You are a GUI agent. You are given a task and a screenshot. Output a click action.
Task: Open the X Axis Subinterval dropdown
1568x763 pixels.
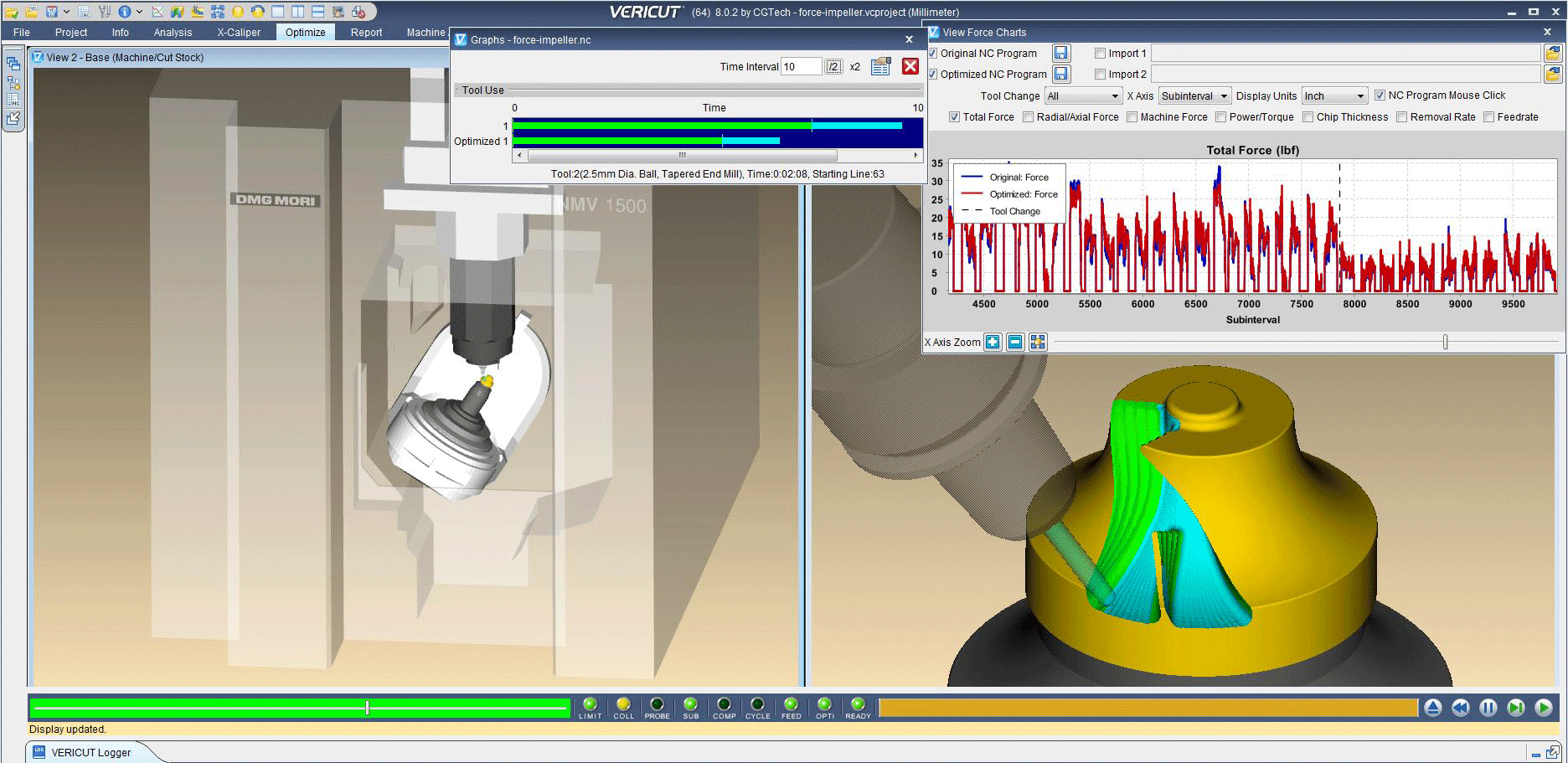click(1194, 96)
